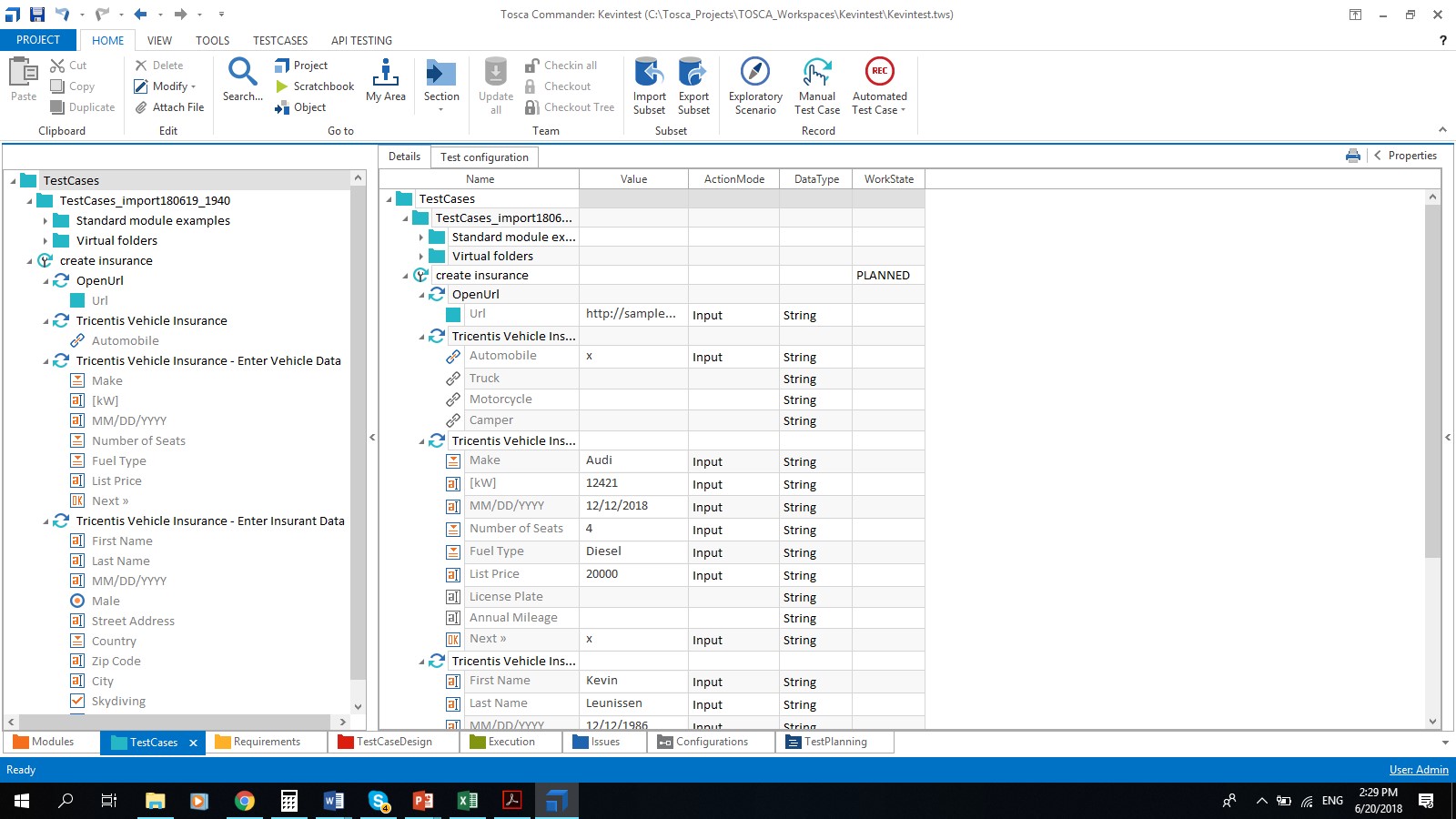Click the printer icon near Properties
The image size is (1456, 819).
coord(1352,156)
